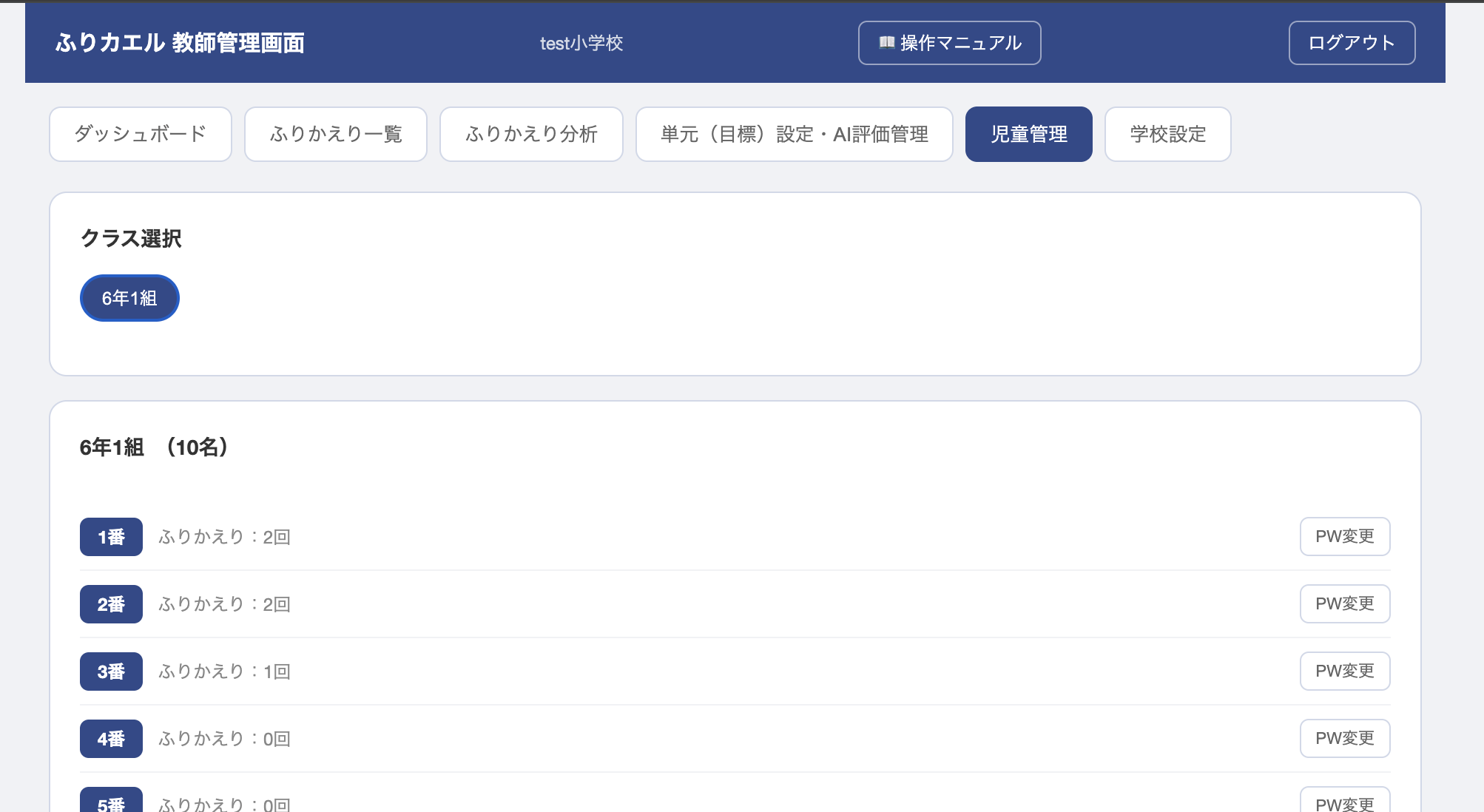Click the 2番 student badge
Viewport: 1484px width, 812px height.
click(x=111, y=604)
